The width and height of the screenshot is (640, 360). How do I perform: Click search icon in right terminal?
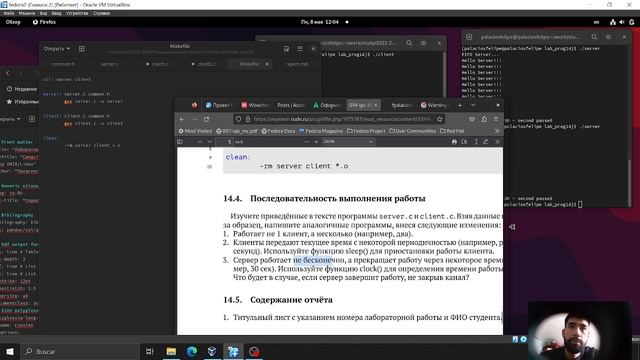594,37
